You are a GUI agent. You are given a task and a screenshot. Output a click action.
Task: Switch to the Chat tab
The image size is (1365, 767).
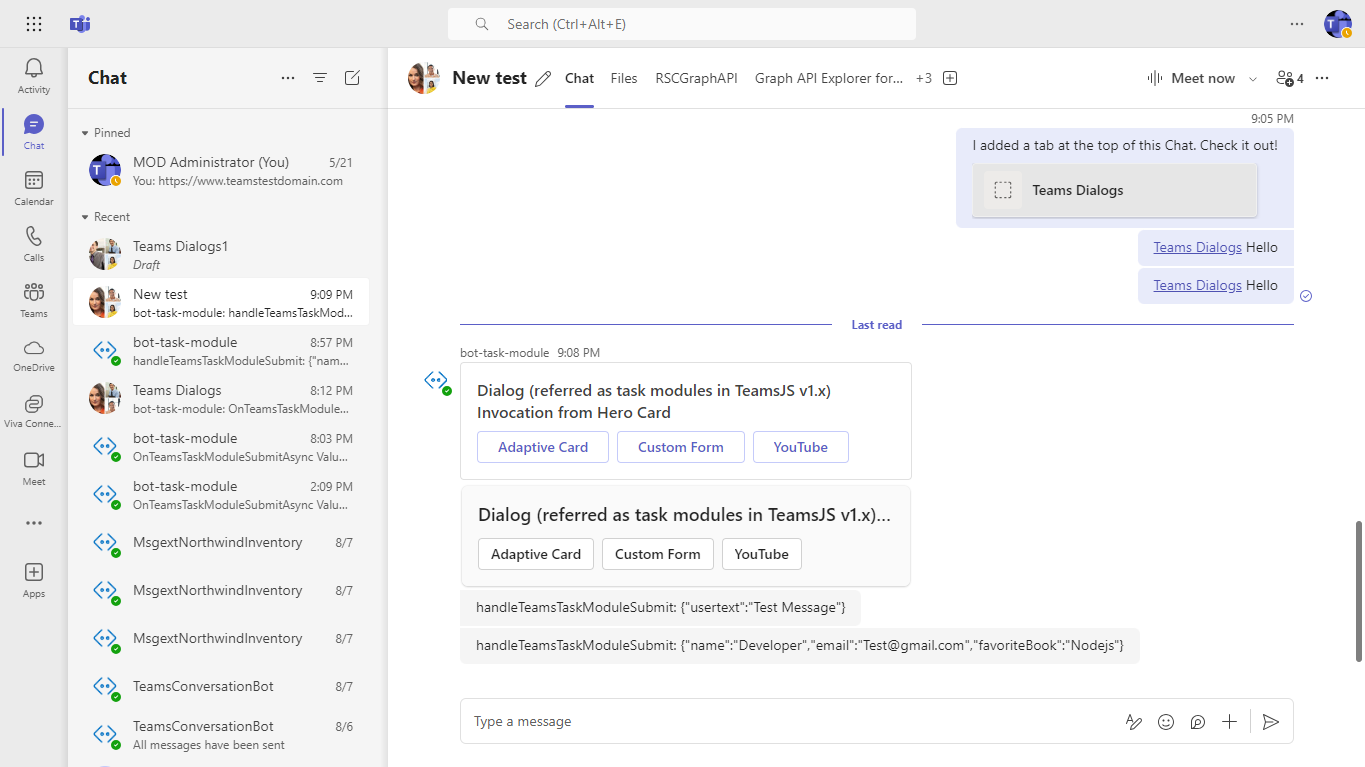[x=580, y=78]
